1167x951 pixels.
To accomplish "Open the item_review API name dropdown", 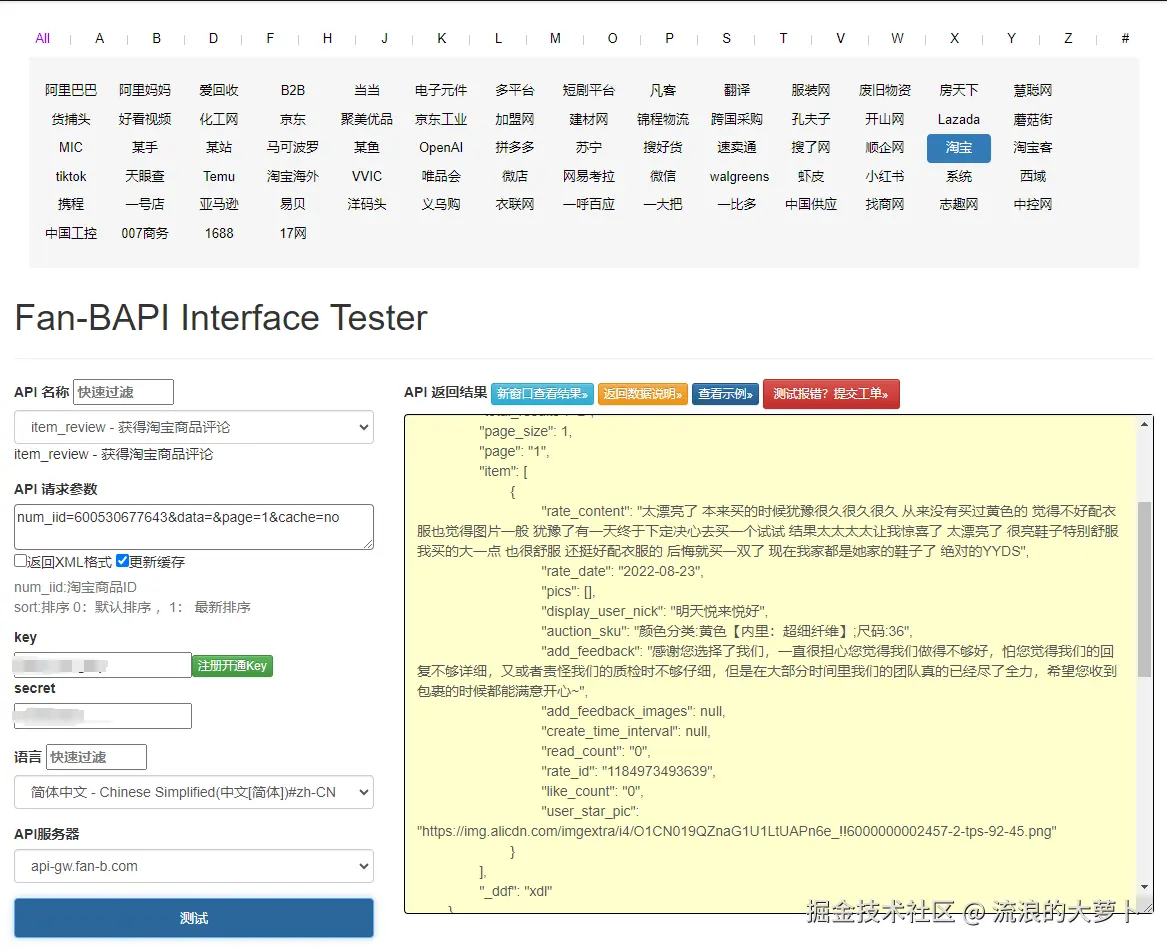I will 194,427.
